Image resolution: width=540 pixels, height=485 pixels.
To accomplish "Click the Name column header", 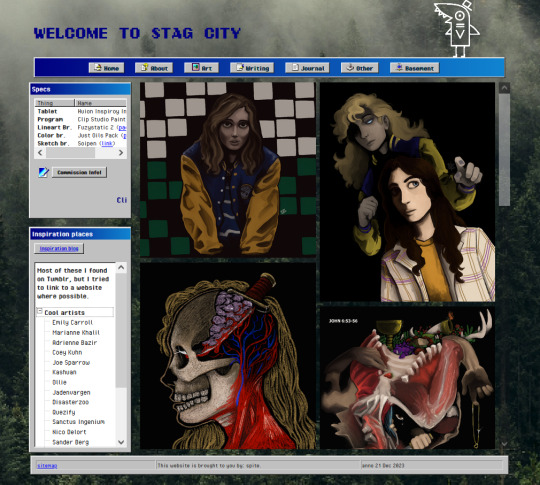I will [x=101, y=103].
